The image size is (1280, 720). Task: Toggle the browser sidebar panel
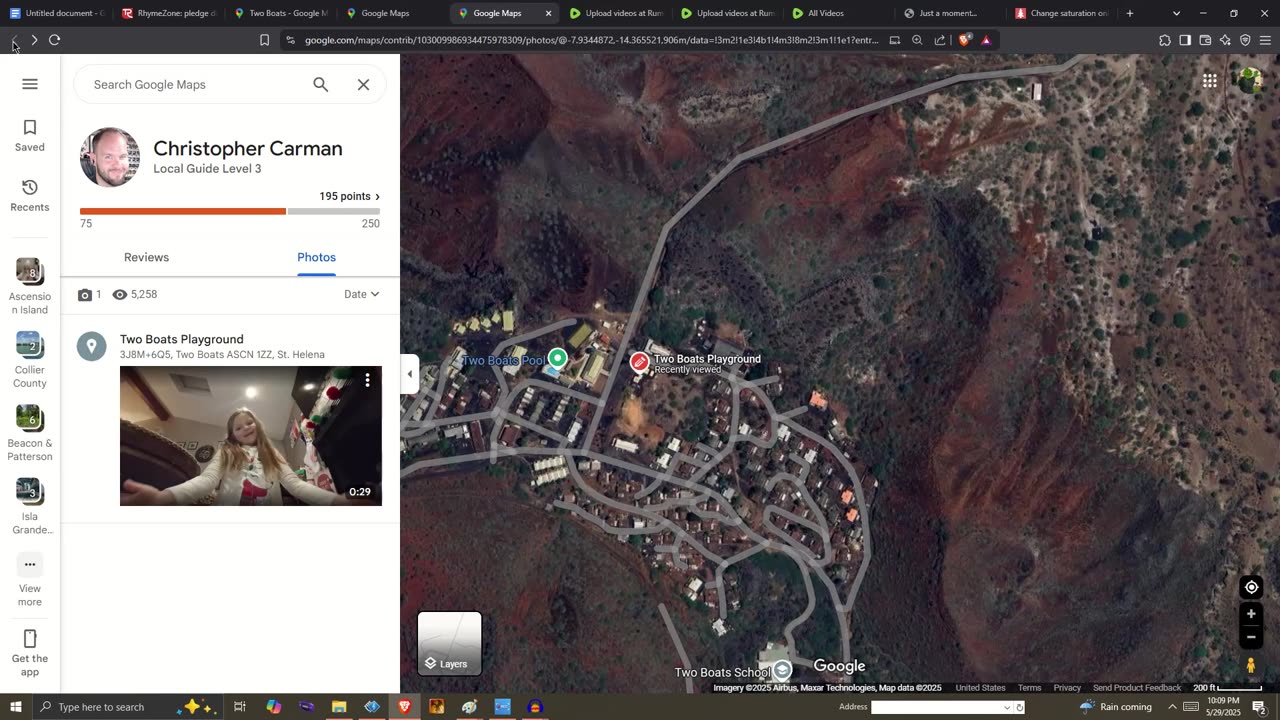coord(1185,40)
